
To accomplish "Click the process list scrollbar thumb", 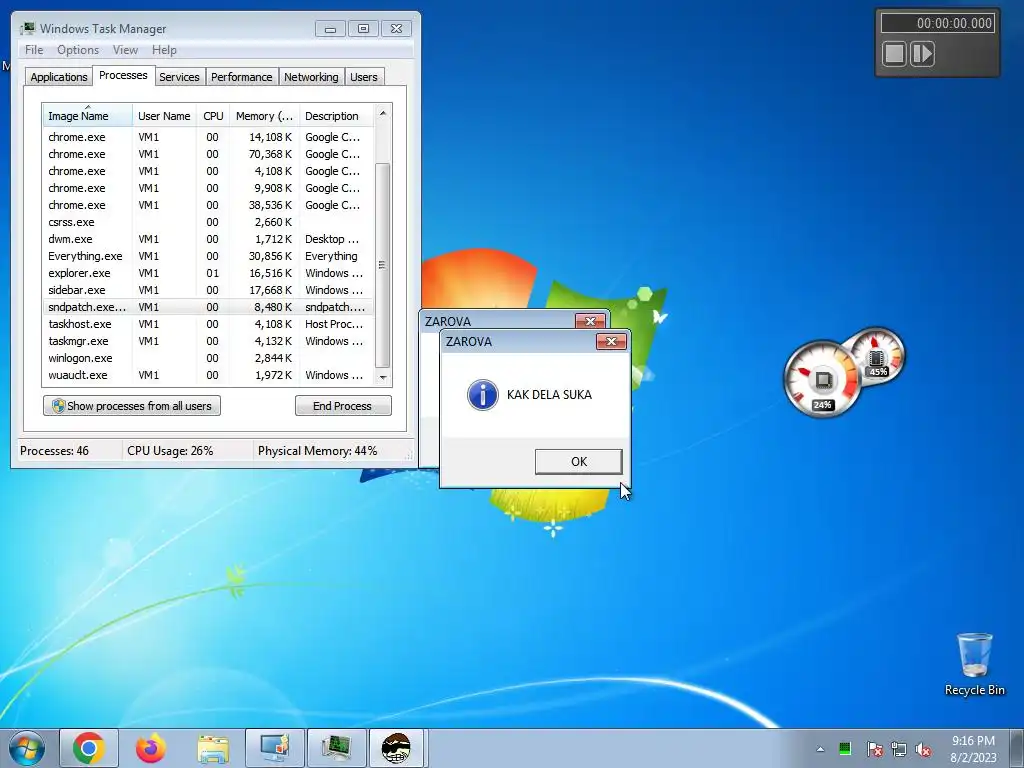I will pyautogui.click(x=383, y=265).
